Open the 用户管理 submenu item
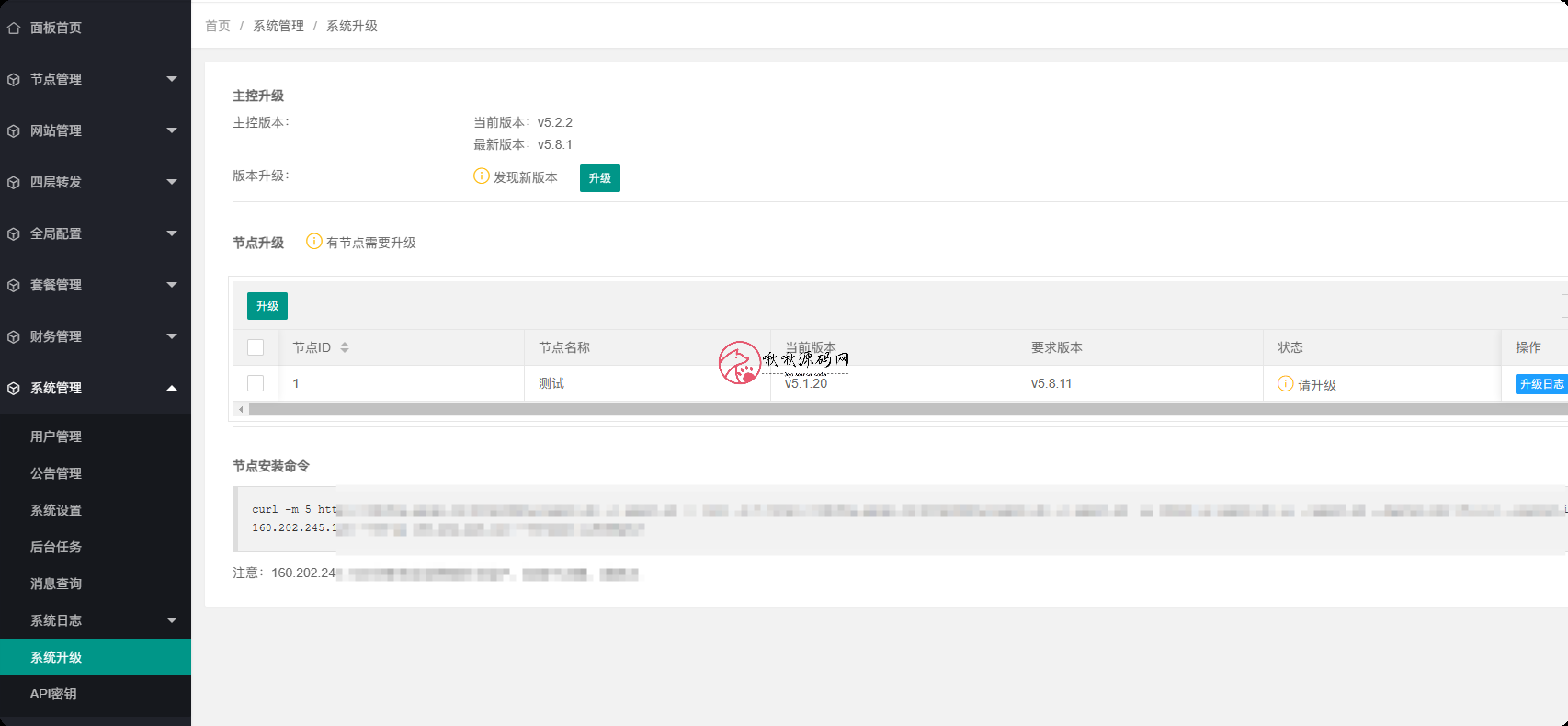The image size is (1568, 726). [96, 437]
